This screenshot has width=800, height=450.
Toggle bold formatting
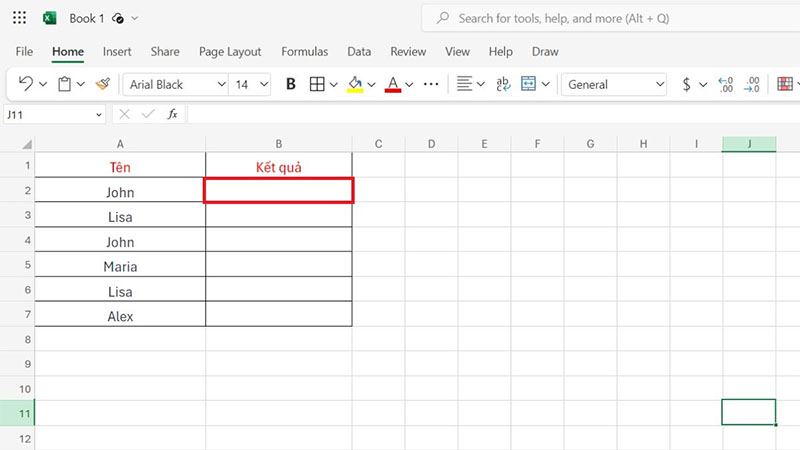click(291, 85)
